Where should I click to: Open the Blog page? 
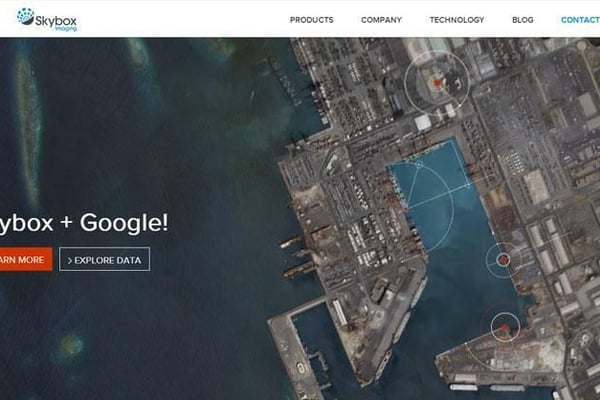pyautogui.click(x=522, y=20)
